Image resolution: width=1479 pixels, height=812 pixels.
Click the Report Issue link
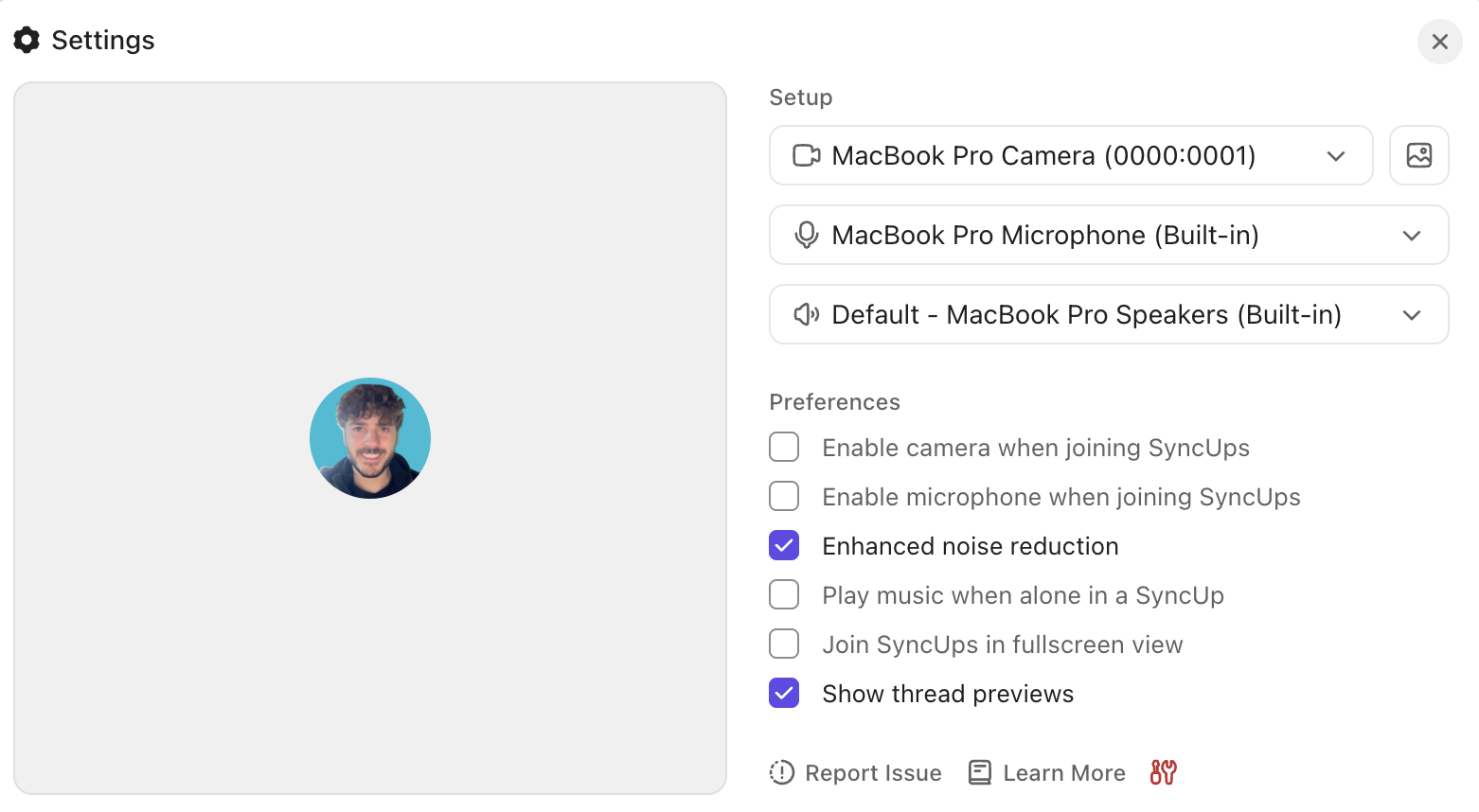(x=872, y=772)
